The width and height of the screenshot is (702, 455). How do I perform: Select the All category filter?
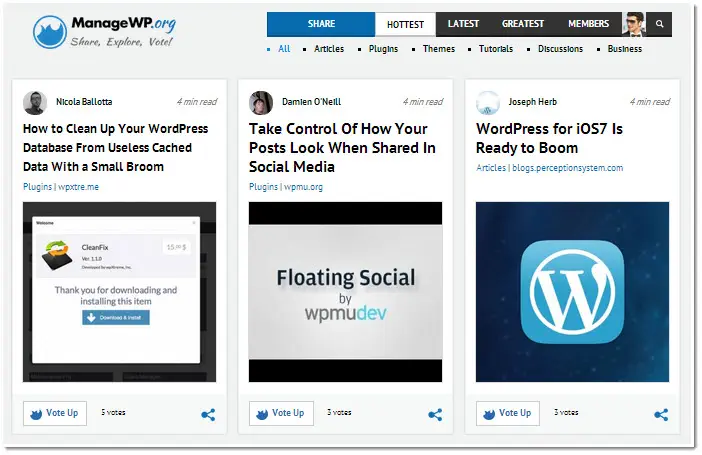coord(284,49)
